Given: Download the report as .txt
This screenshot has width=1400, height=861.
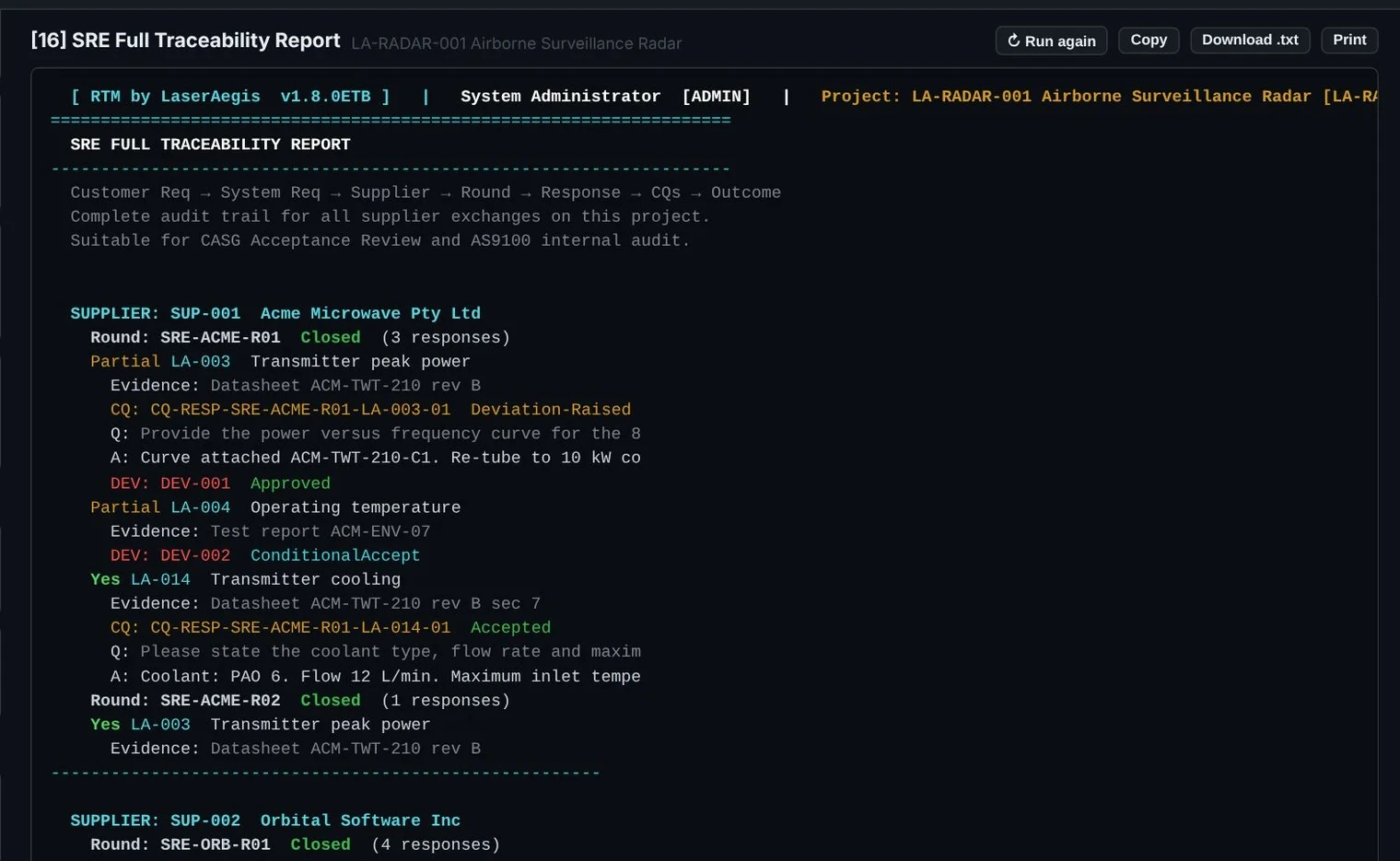Looking at the screenshot, I should (1250, 41).
